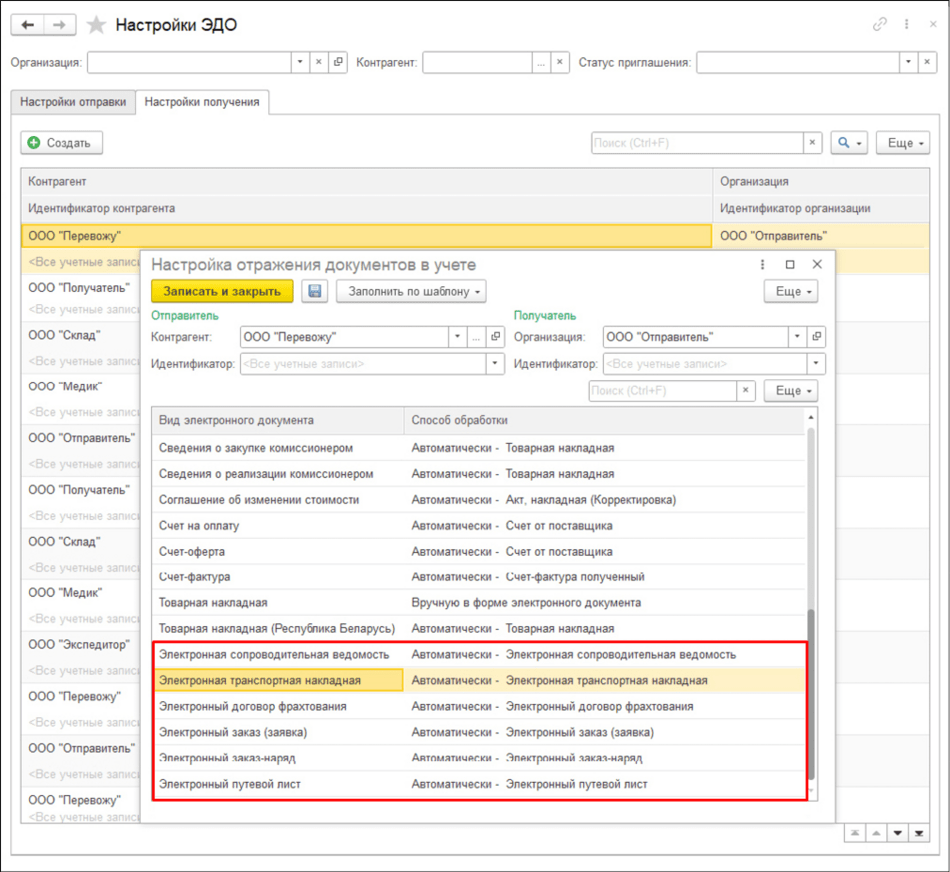
Task: Click the forward arrow navigation button
Action: 59,25
